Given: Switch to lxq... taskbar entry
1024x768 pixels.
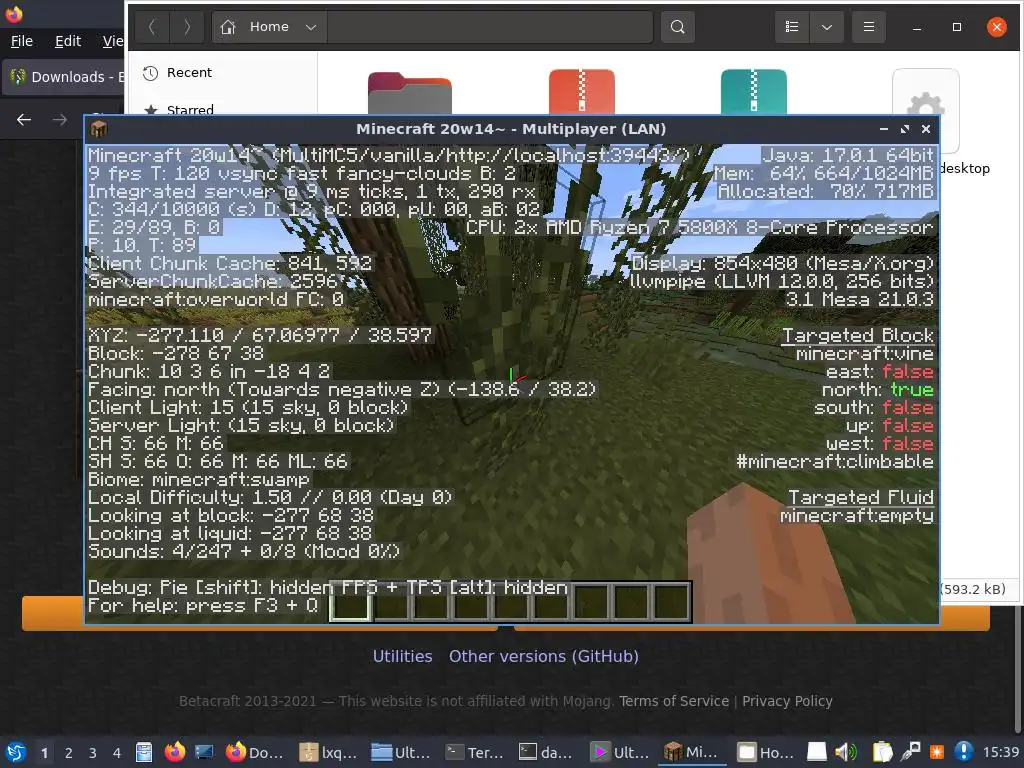Looking at the screenshot, I should (329, 752).
